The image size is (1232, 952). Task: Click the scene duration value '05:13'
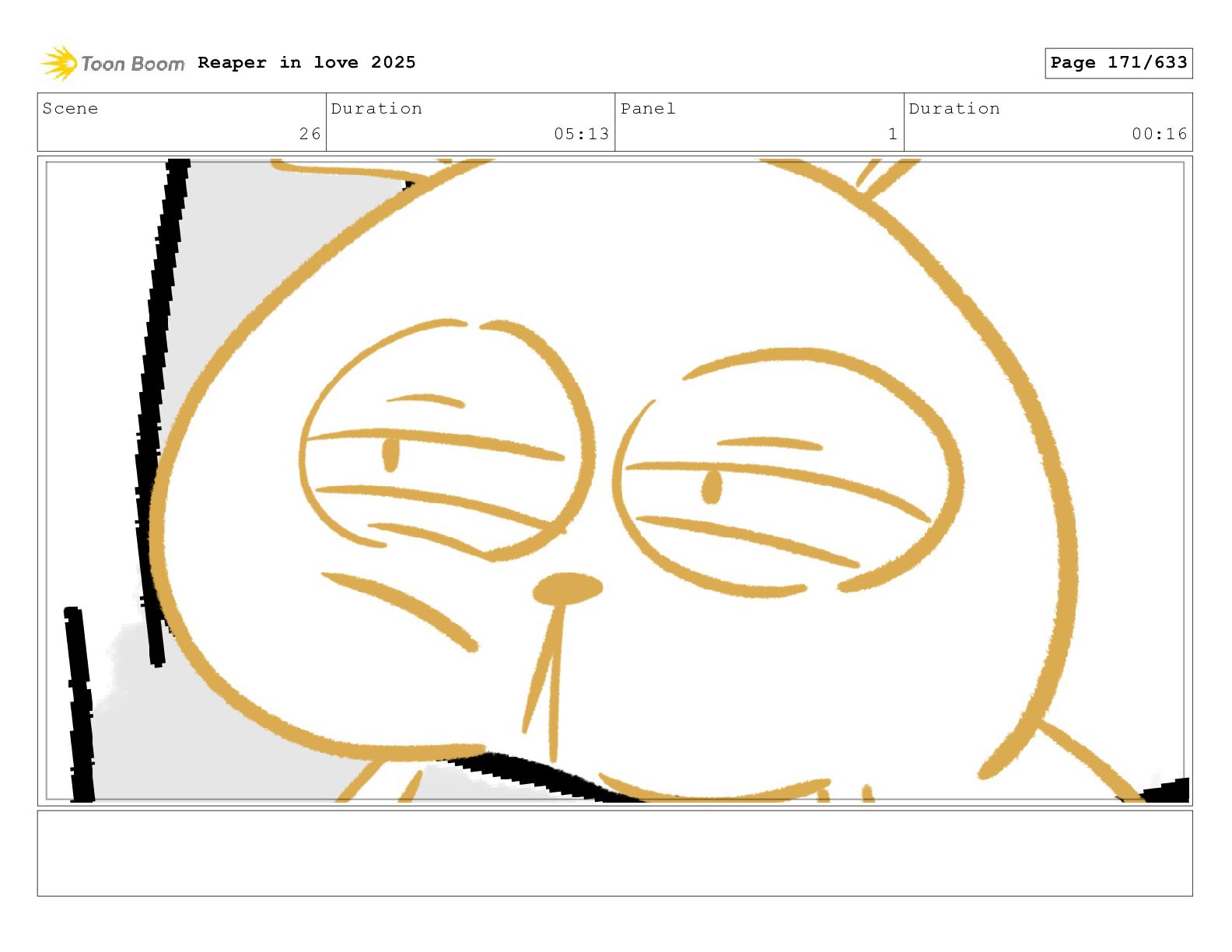[x=581, y=134]
